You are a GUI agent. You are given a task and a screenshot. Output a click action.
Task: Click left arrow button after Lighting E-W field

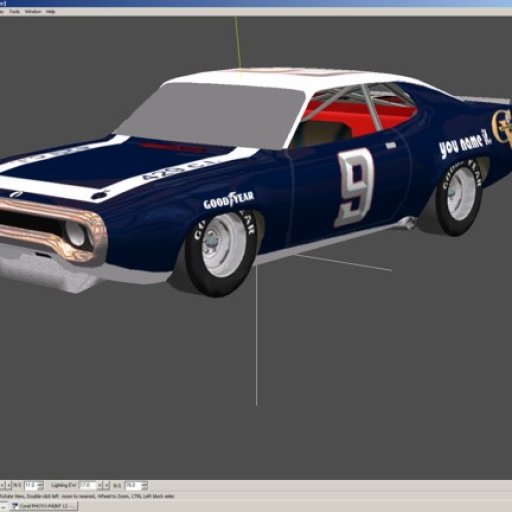click(x=100, y=485)
